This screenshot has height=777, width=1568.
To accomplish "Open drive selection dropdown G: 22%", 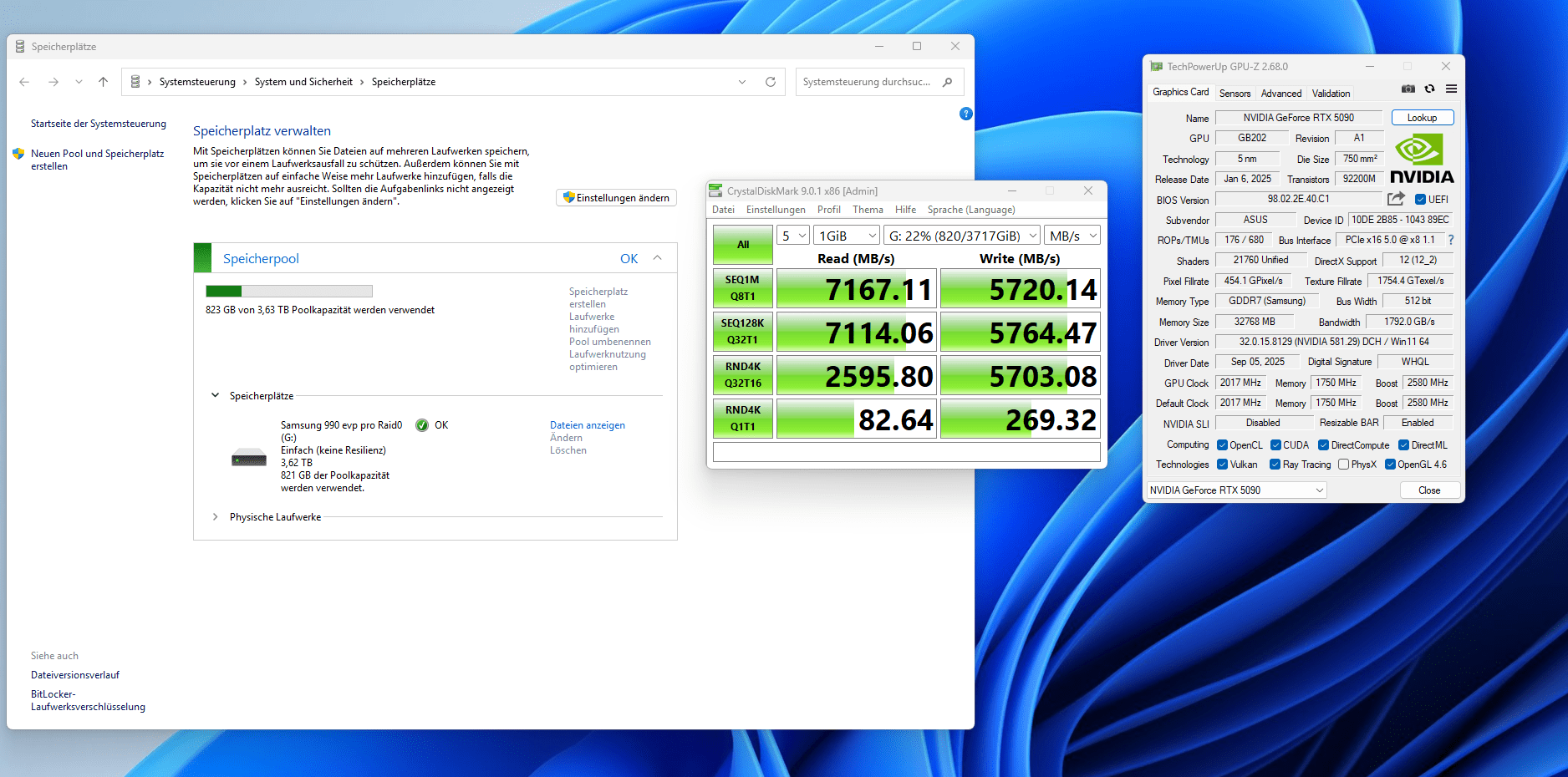I will 962,236.
